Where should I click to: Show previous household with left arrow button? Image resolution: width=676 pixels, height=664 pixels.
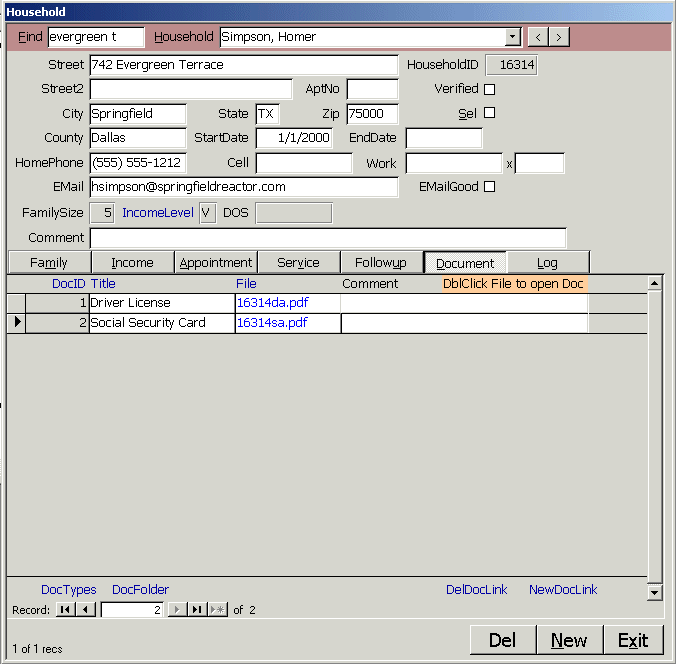pos(538,37)
